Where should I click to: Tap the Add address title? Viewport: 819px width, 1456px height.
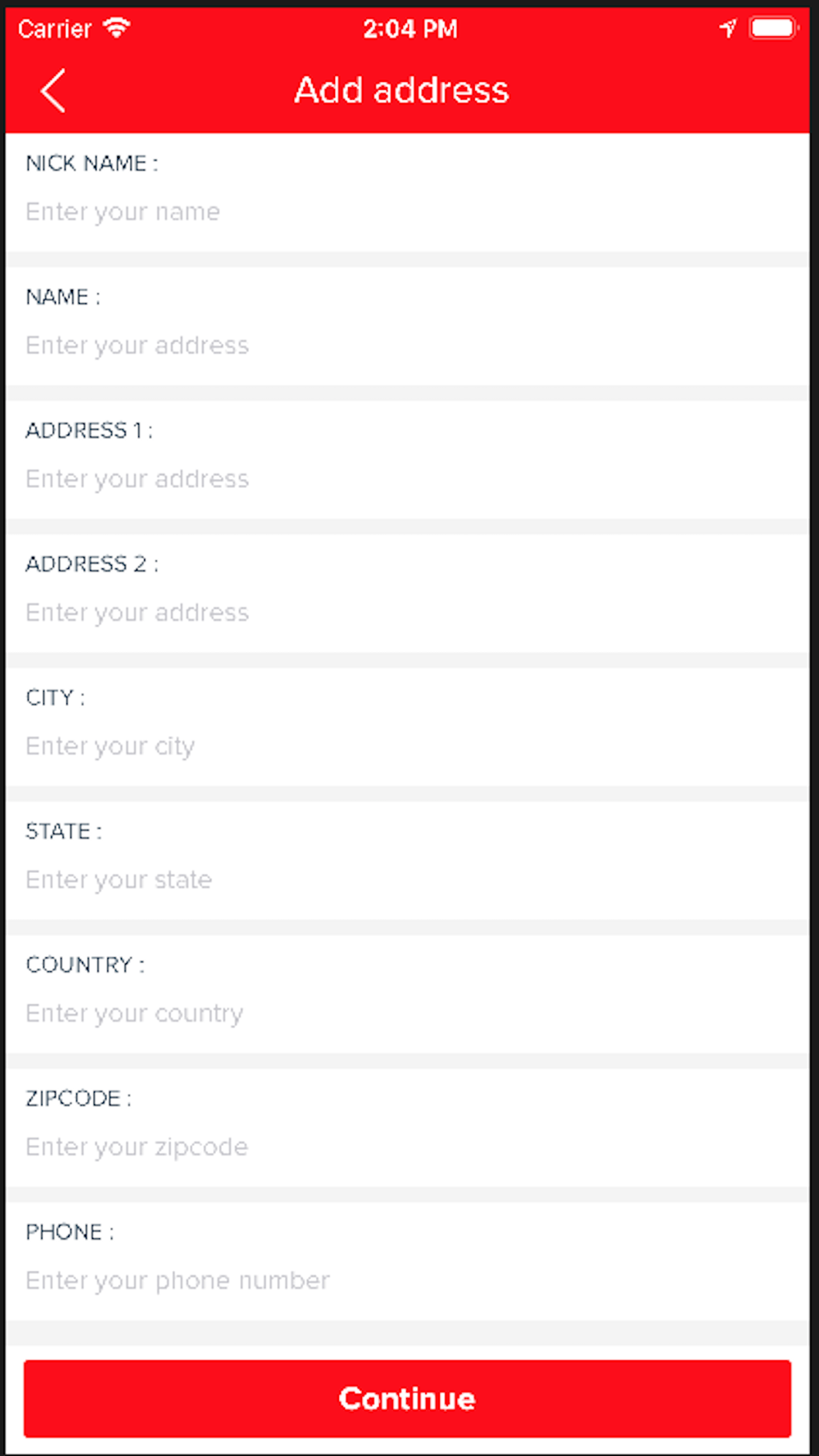401,90
